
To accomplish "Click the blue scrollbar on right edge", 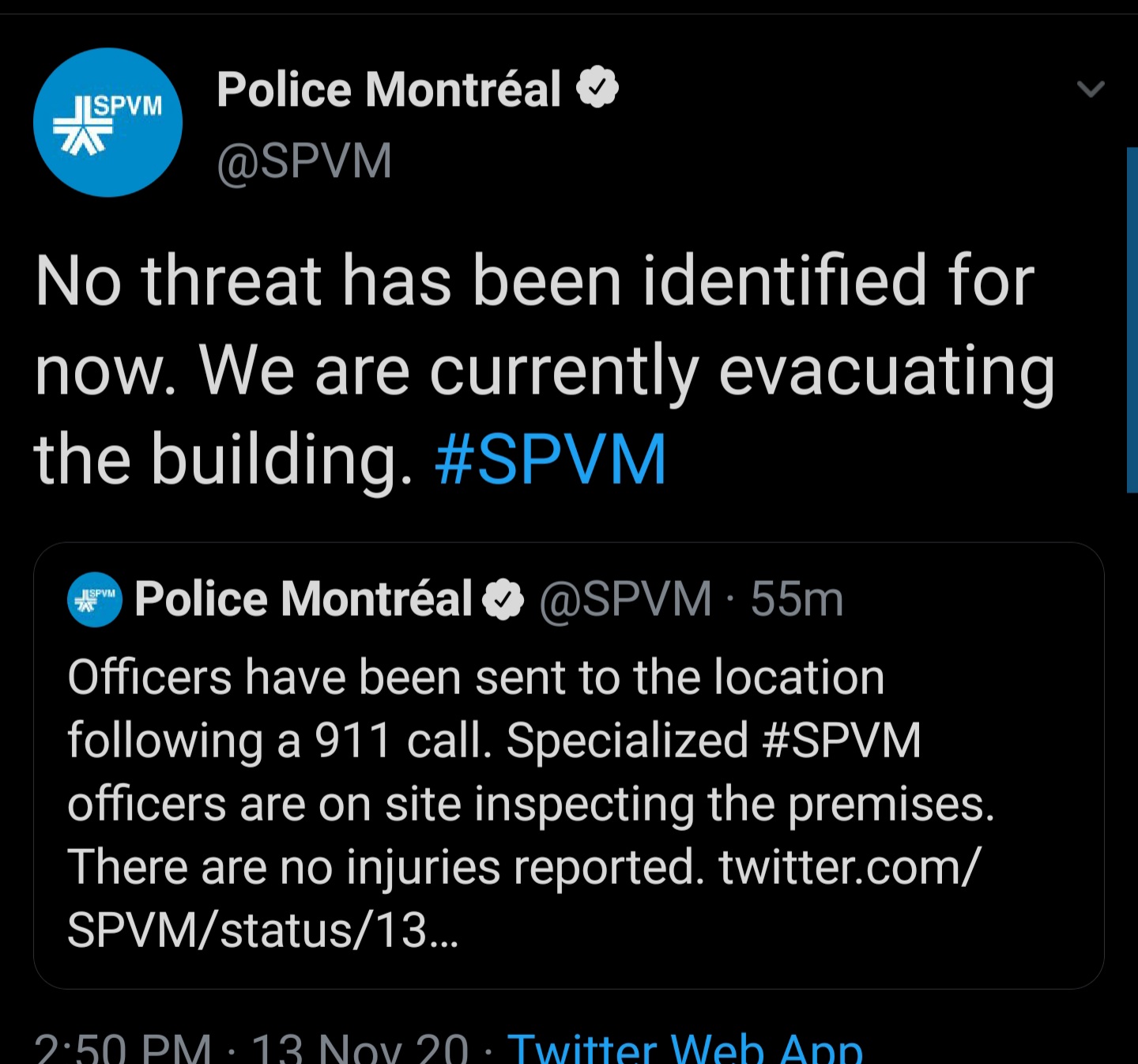I will [x=1132, y=319].
